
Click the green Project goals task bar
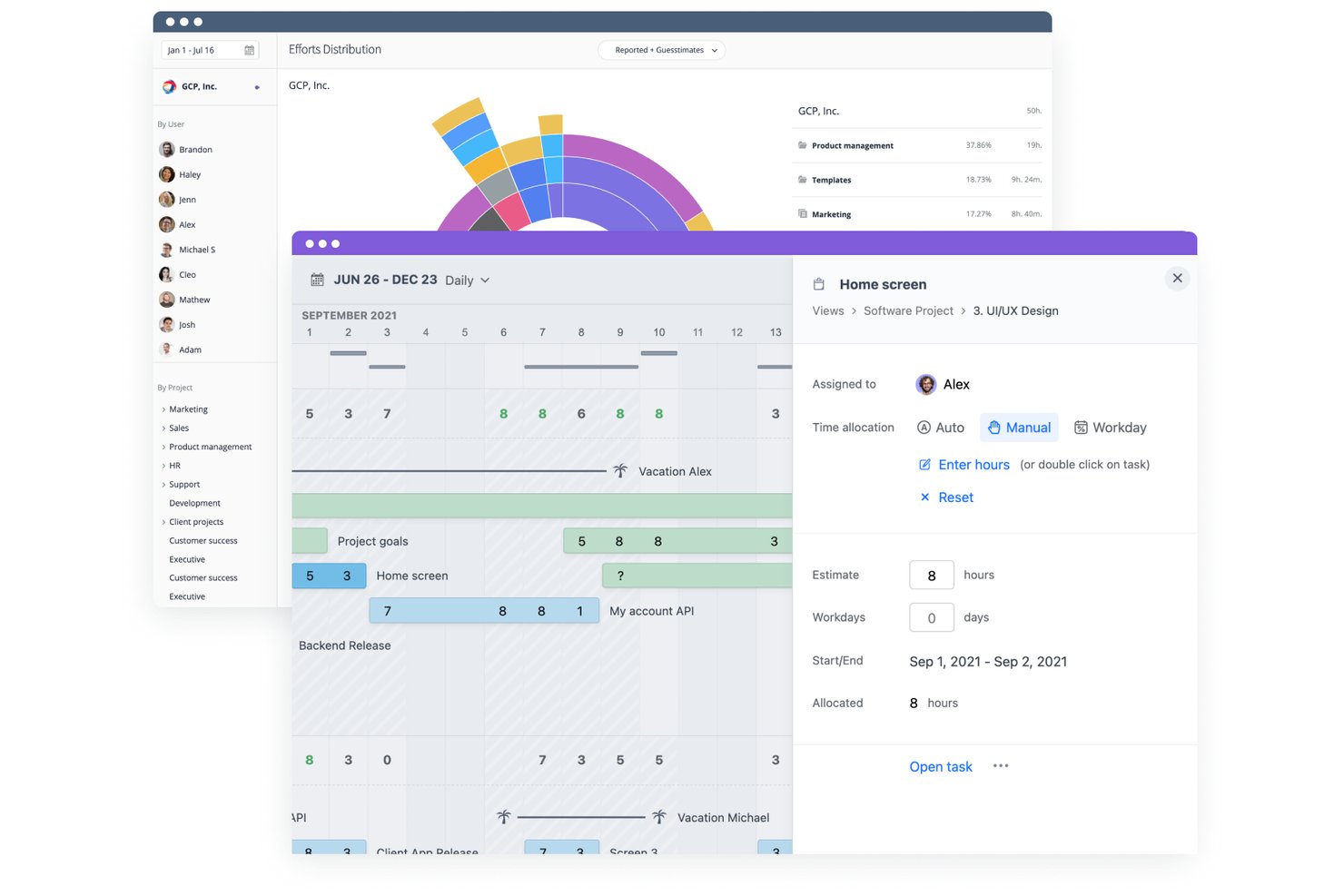tap(309, 541)
